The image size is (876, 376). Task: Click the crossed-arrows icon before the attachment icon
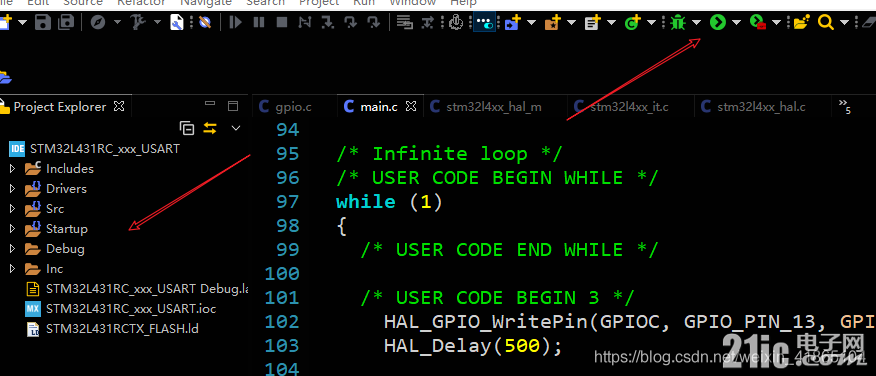pyautogui.click(x=428, y=22)
